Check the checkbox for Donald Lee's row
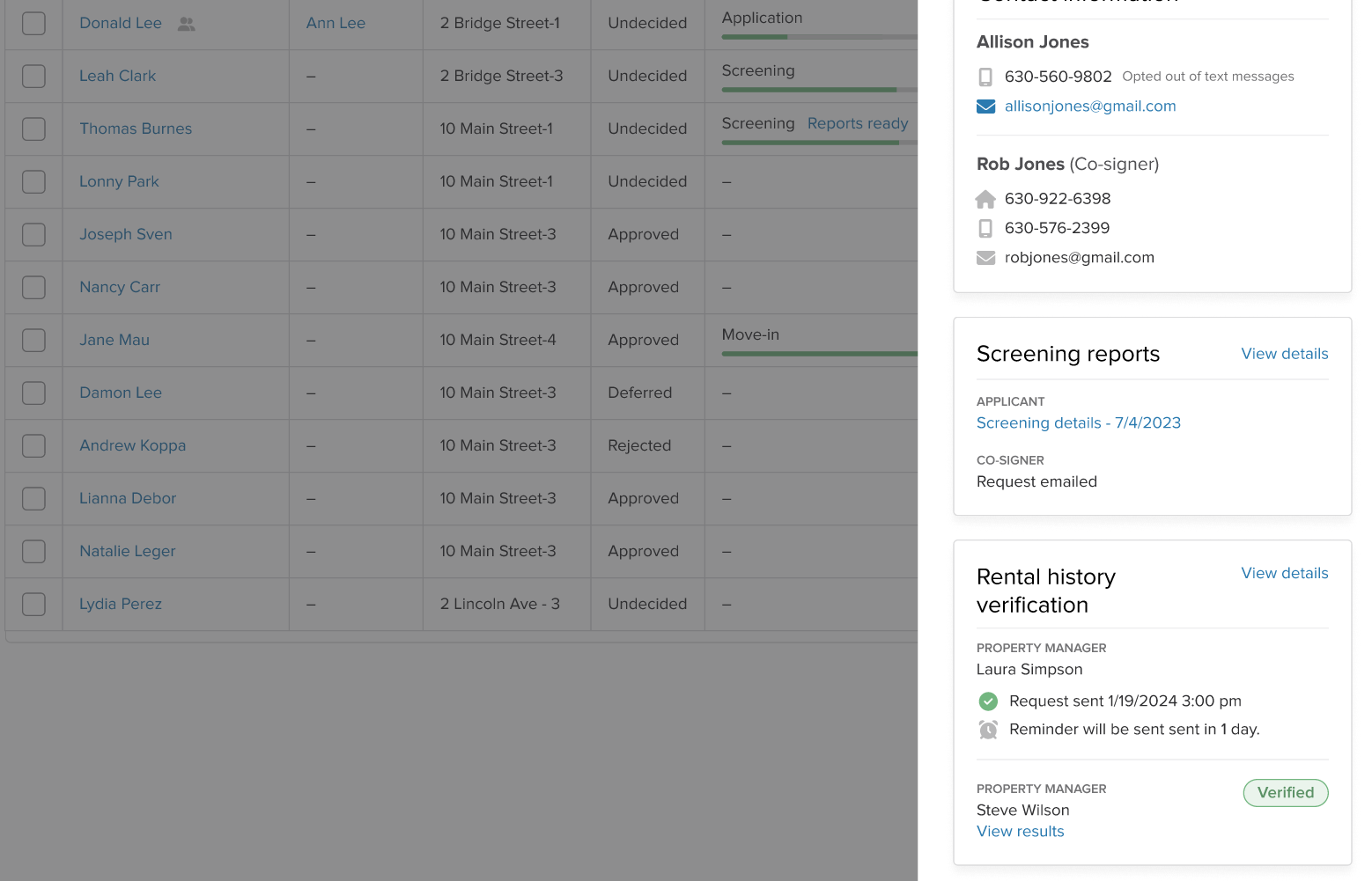 point(33,24)
